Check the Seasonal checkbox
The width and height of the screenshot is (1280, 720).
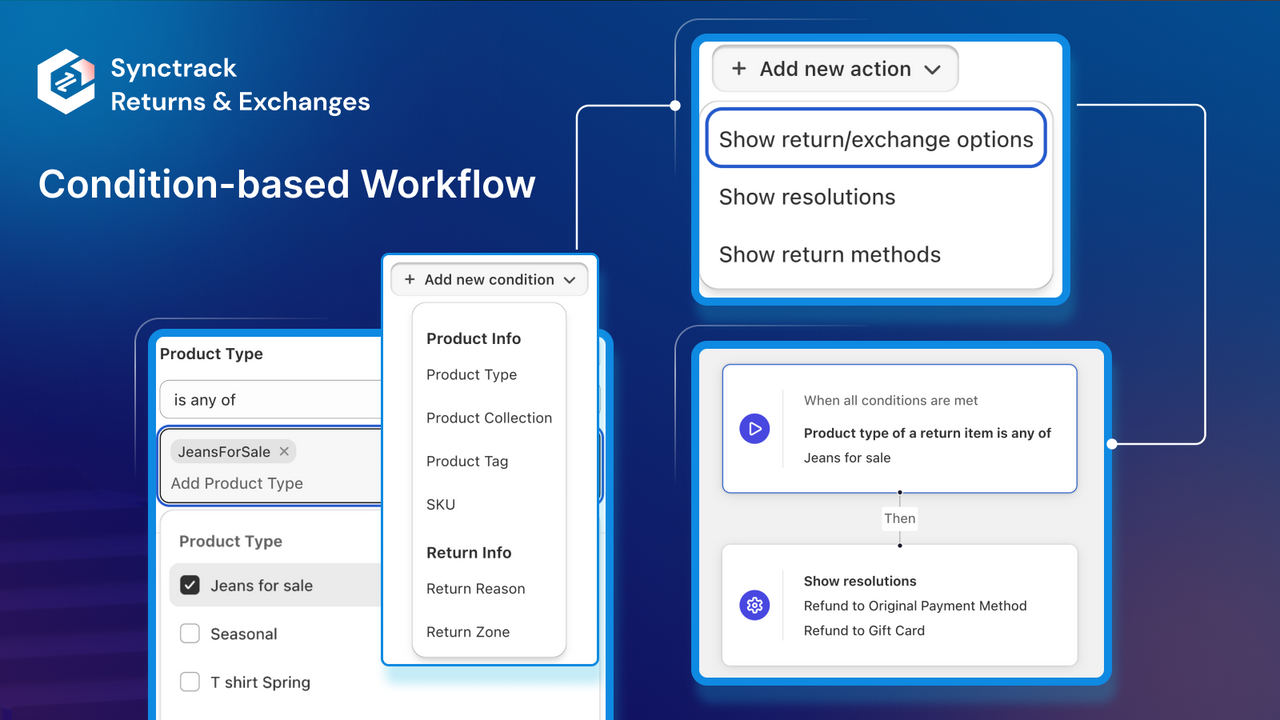pyautogui.click(x=190, y=634)
